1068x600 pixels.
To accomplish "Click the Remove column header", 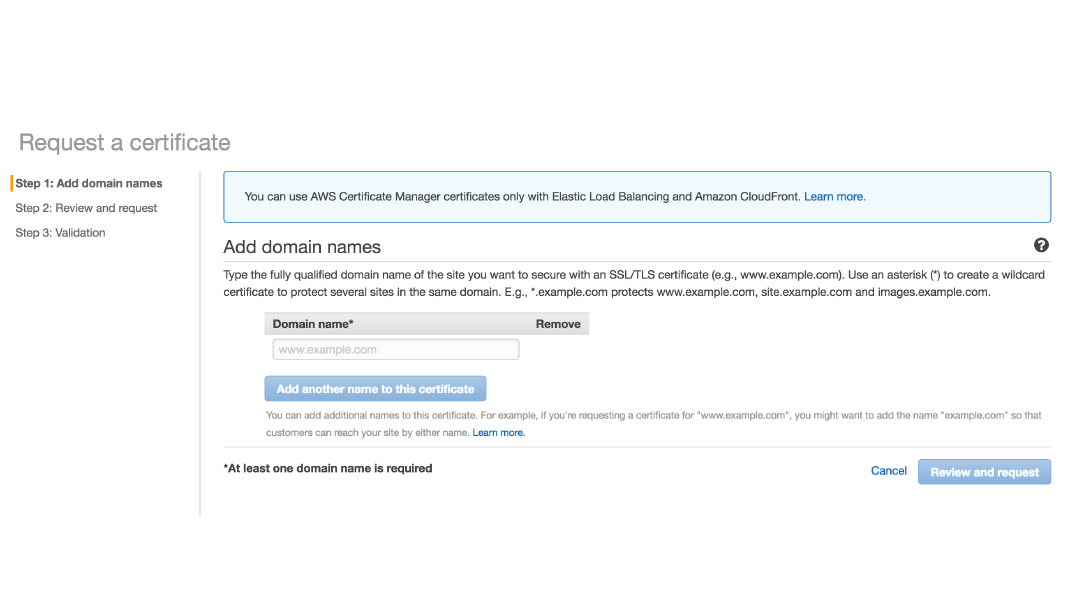I will pos(558,324).
